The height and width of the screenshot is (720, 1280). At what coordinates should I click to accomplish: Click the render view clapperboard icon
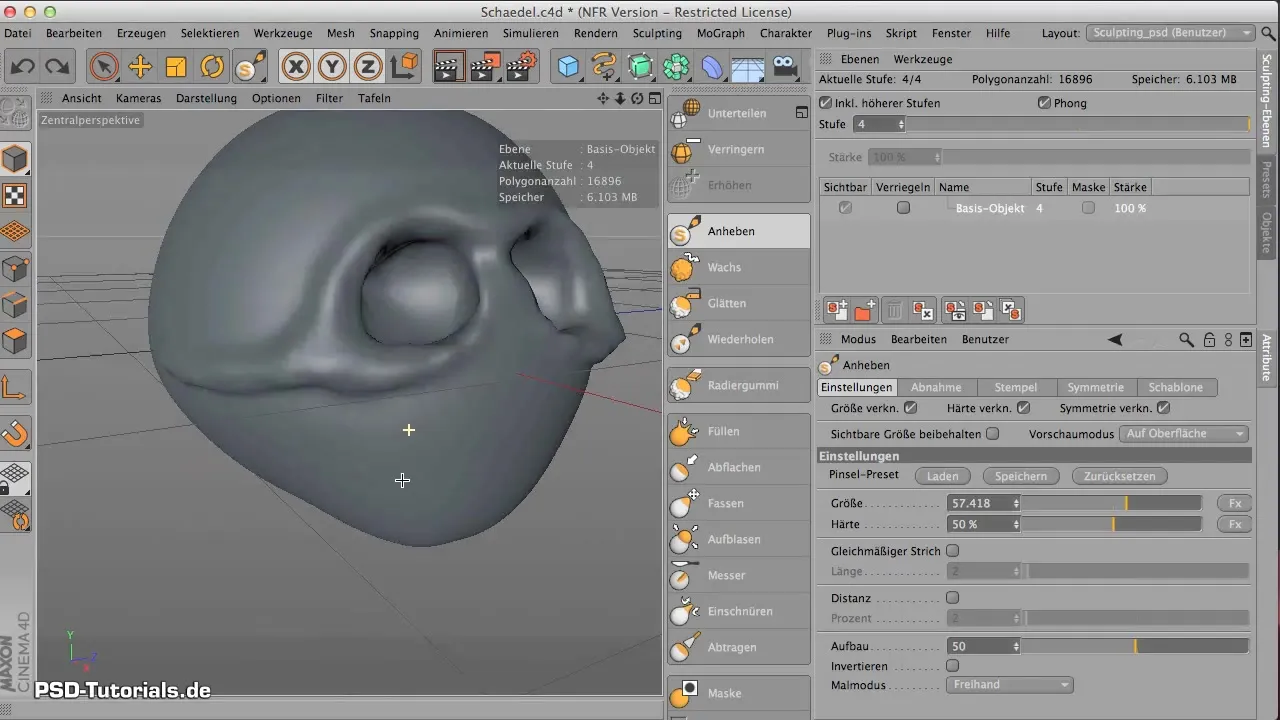pos(450,67)
